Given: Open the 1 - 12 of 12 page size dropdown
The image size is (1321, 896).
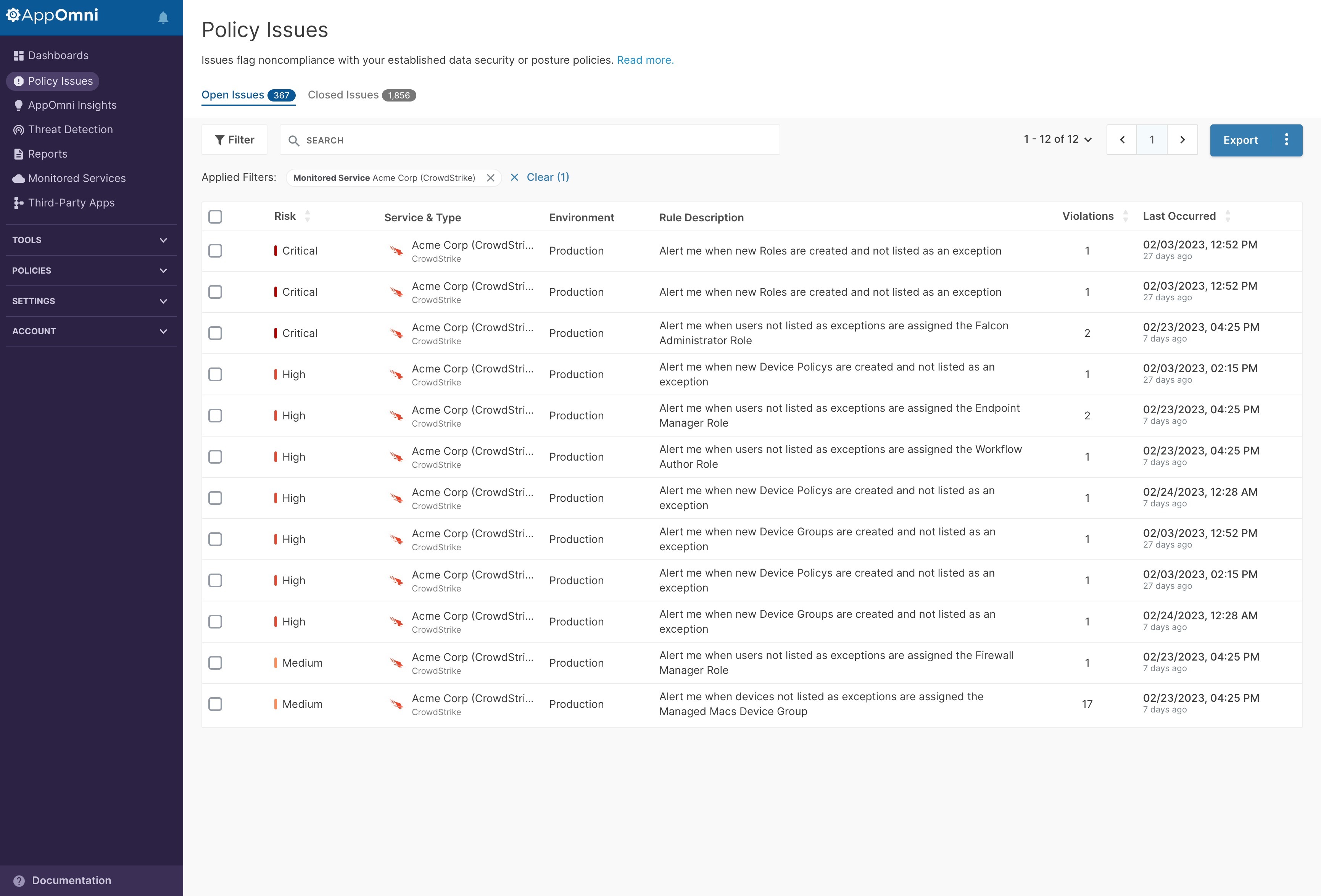Looking at the screenshot, I should click(1057, 139).
